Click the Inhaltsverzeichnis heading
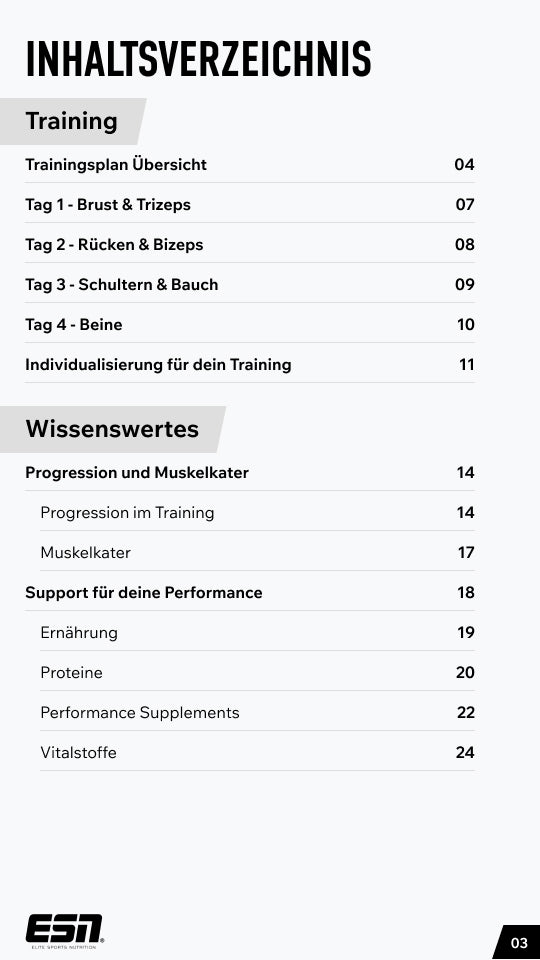This screenshot has width=540, height=960. pyautogui.click(x=198, y=59)
